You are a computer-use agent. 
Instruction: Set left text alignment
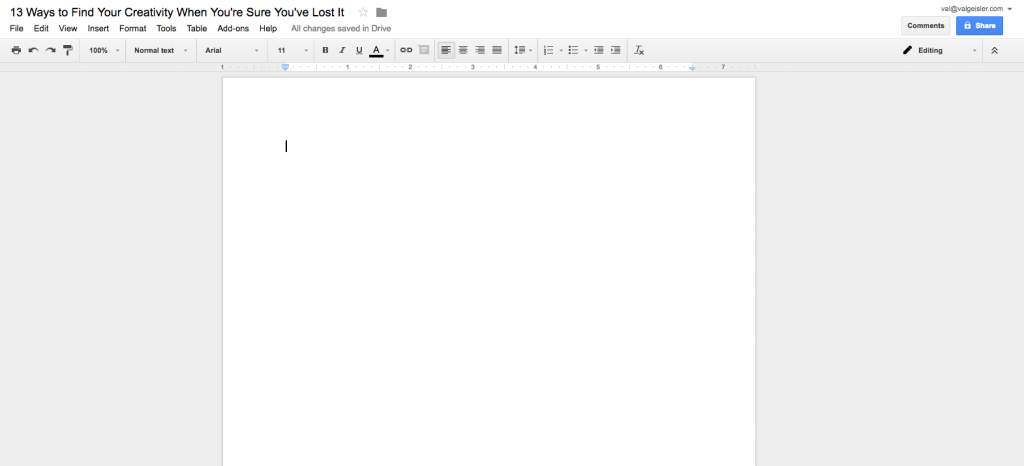click(446, 50)
